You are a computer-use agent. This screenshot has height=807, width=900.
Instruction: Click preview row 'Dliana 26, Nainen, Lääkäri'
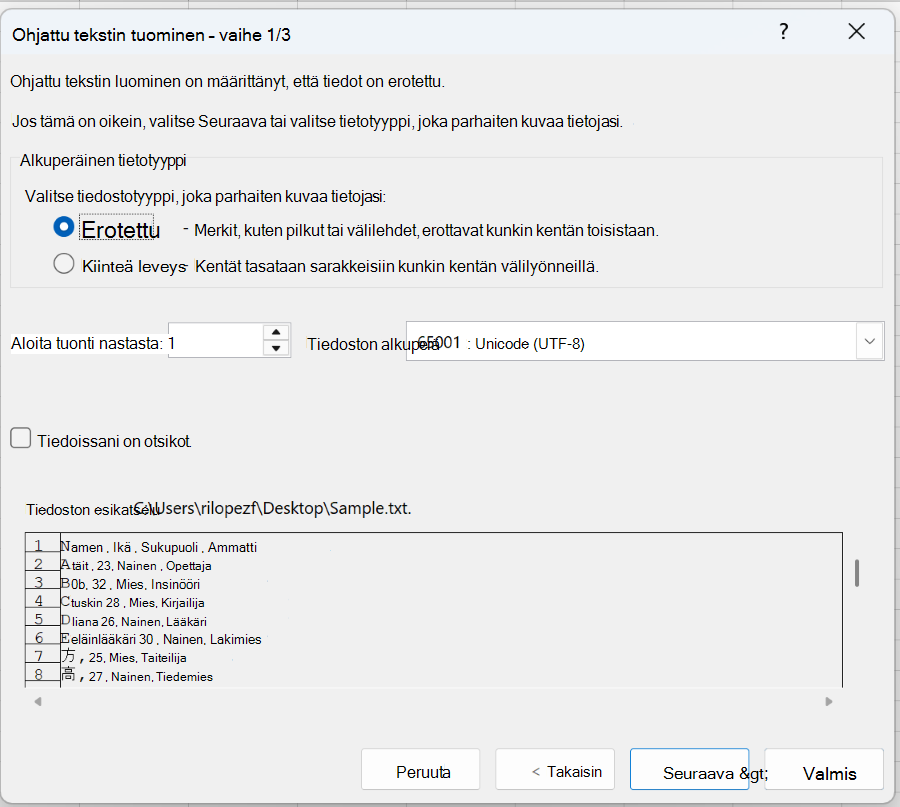pos(134,622)
